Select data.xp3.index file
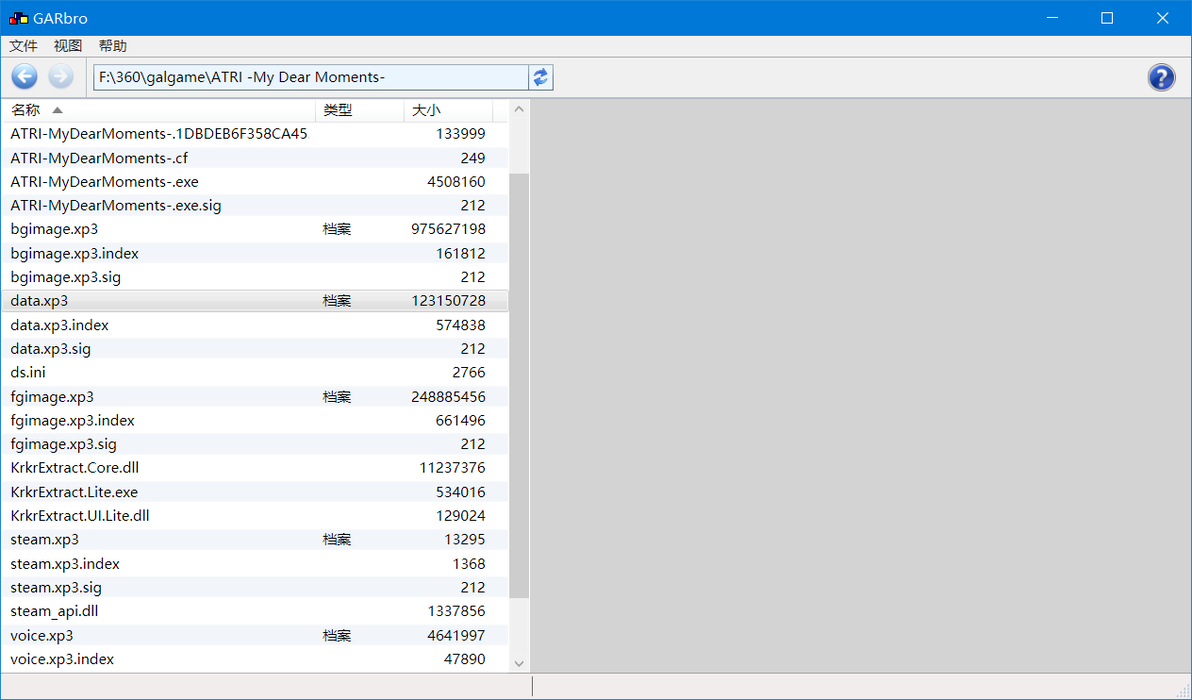The image size is (1192, 700). point(255,325)
